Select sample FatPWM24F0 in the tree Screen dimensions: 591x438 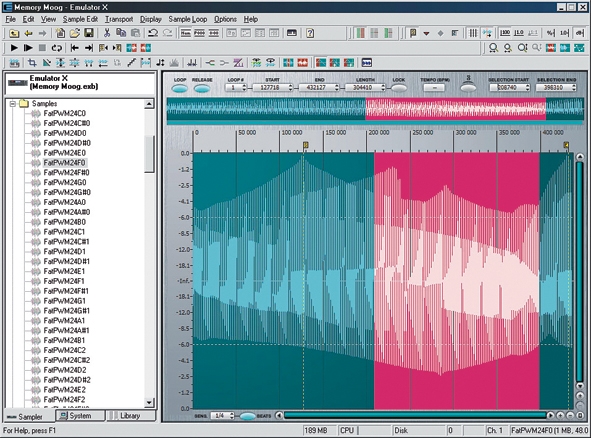tap(64, 162)
